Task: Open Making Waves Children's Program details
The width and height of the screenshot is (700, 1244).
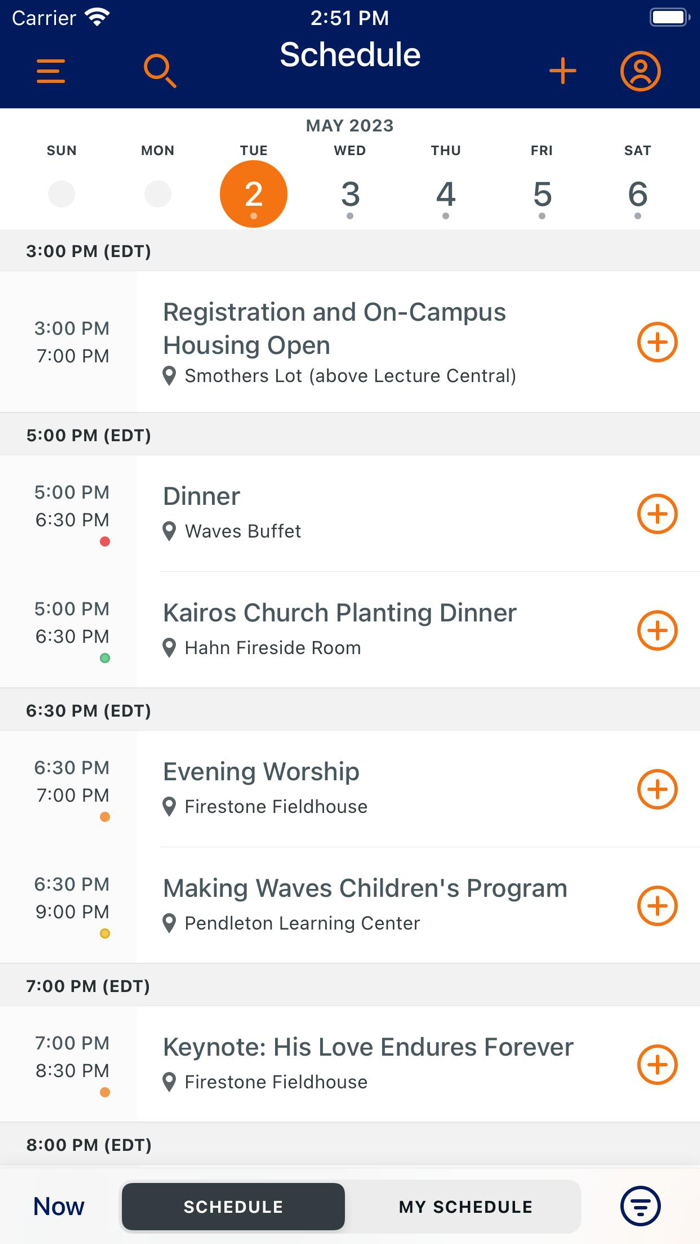Action: pyautogui.click(x=365, y=888)
